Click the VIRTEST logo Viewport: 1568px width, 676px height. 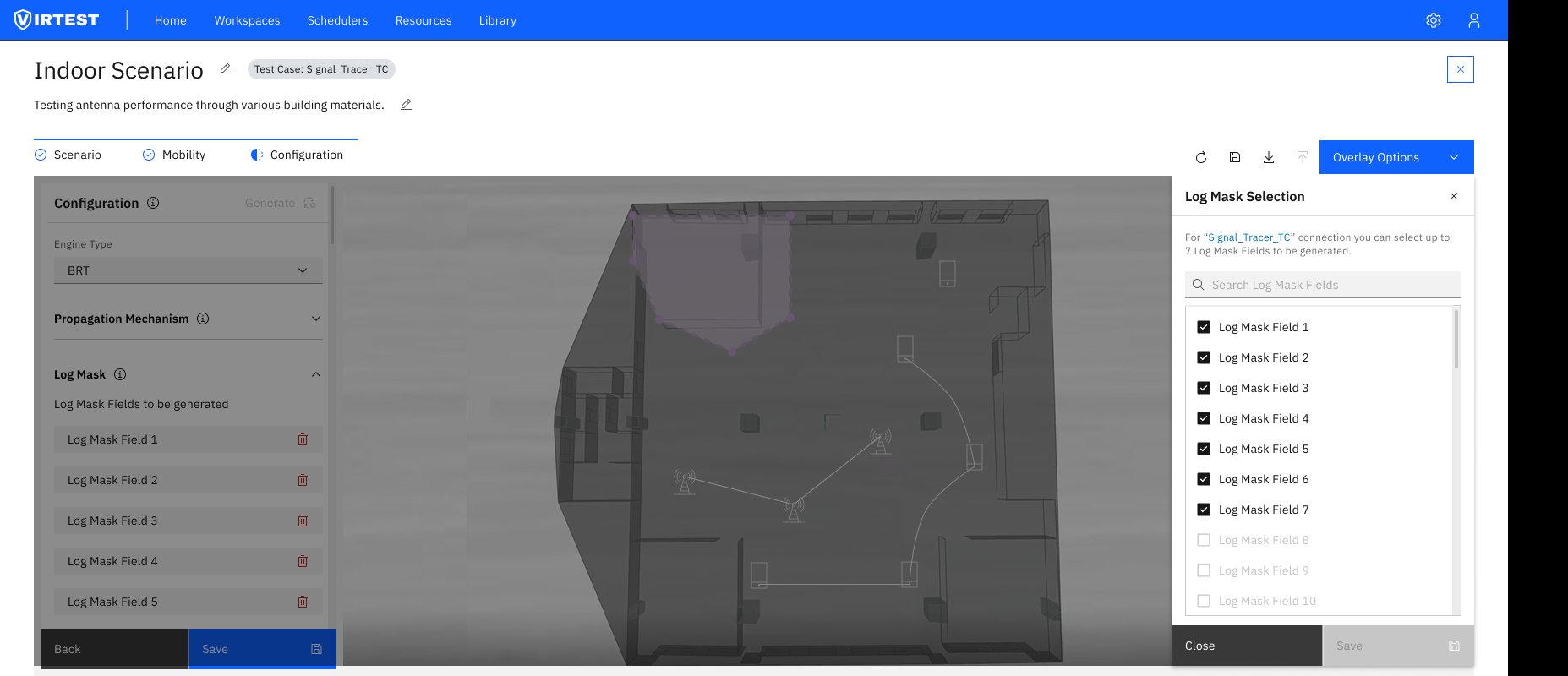pos(57,19)
